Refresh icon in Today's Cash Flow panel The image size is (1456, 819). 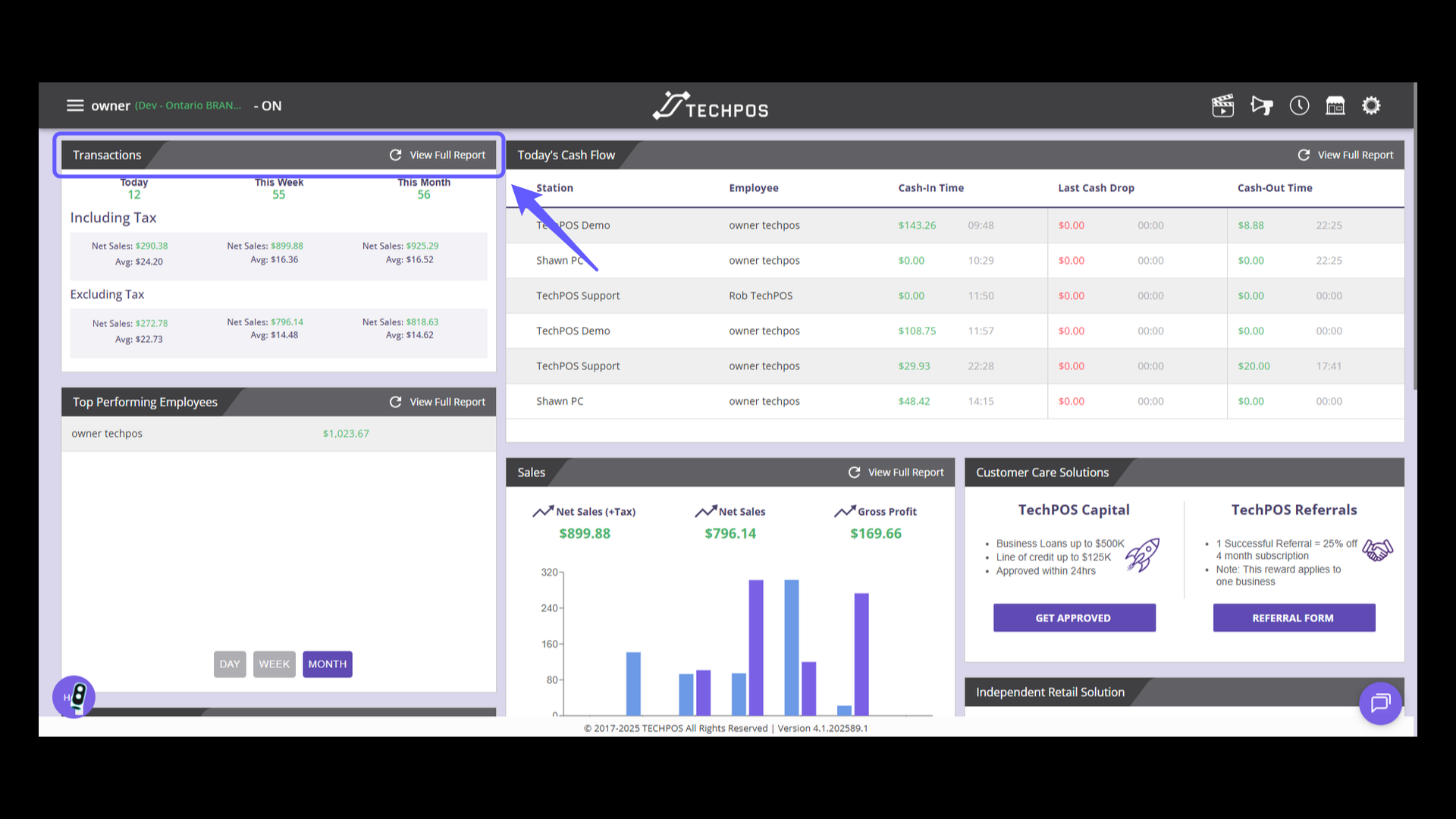[x=1304, y=155]
